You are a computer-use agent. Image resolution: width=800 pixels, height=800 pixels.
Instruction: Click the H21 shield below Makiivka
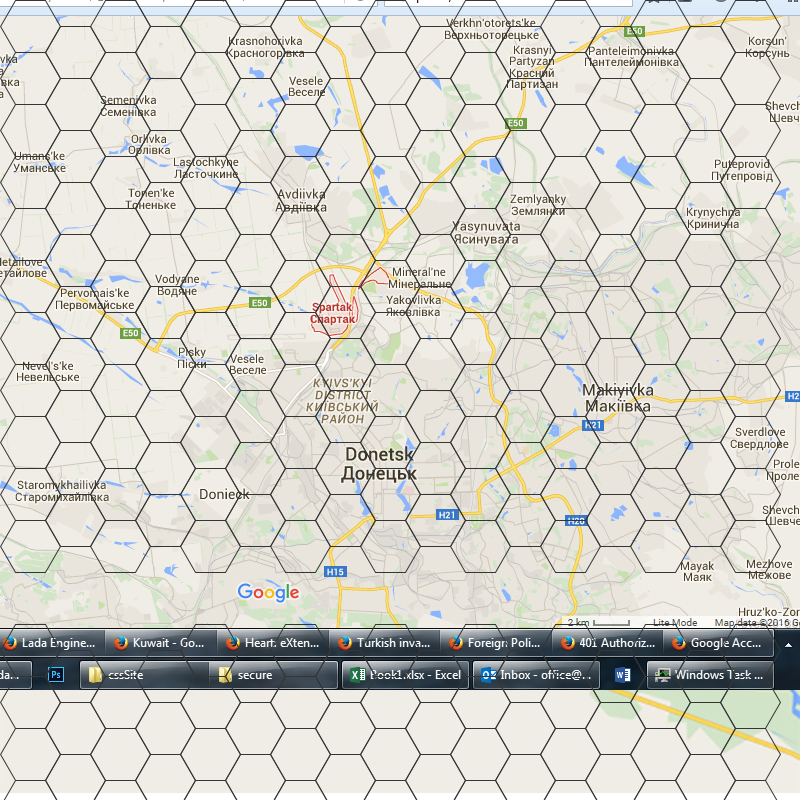pos(593,425)
